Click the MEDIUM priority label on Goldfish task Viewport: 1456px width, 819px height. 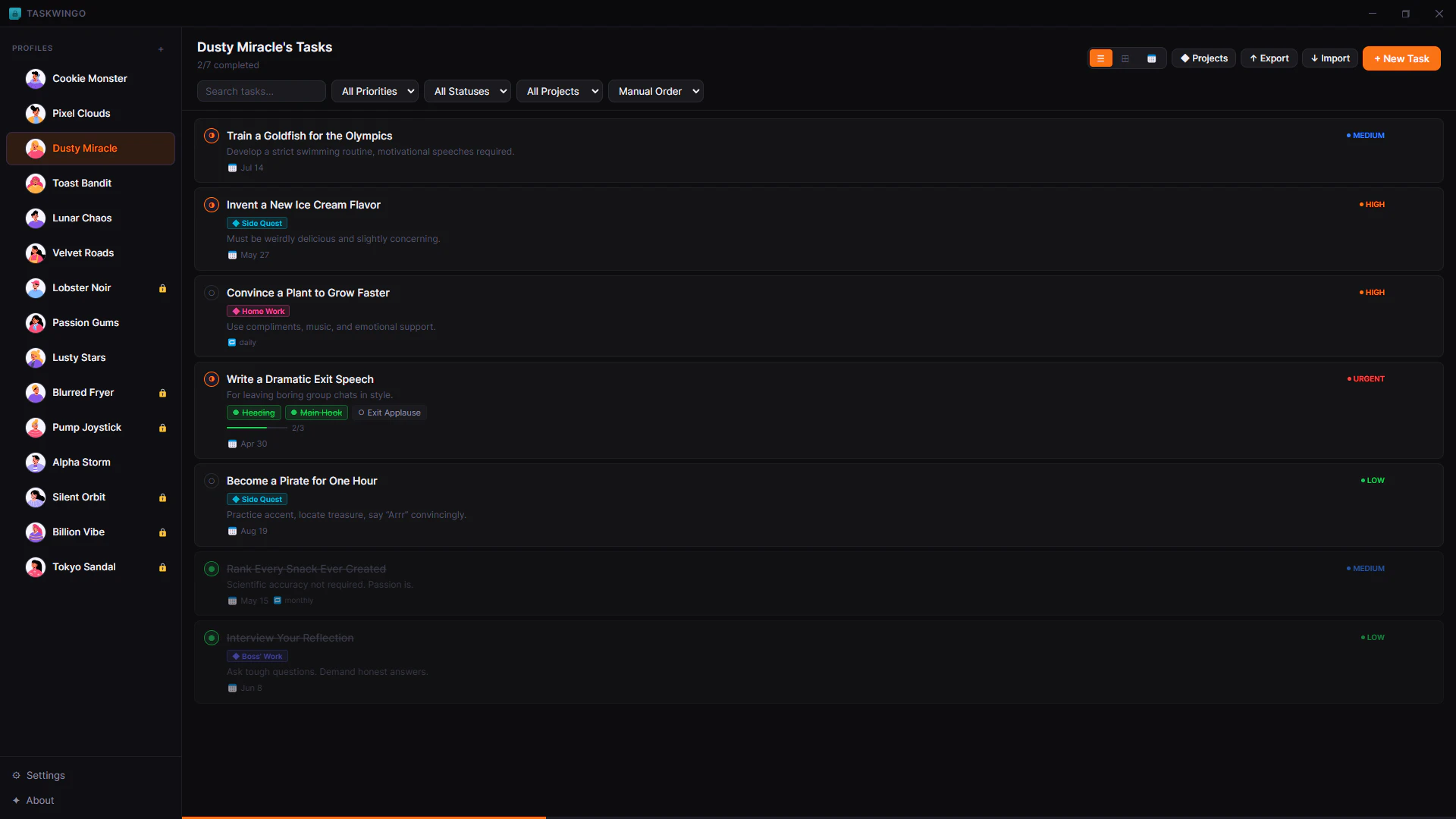coord(1366,136)
